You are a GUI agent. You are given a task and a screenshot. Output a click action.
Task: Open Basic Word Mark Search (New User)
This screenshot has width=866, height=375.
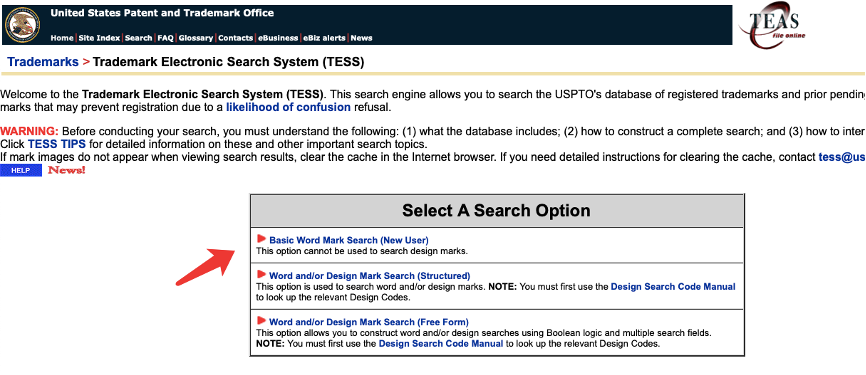[x=348, y=240]
